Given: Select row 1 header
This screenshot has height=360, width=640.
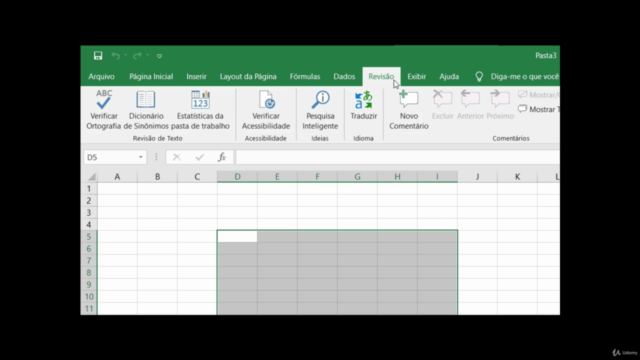Looking at the screenshot, I should click(89, 189).
